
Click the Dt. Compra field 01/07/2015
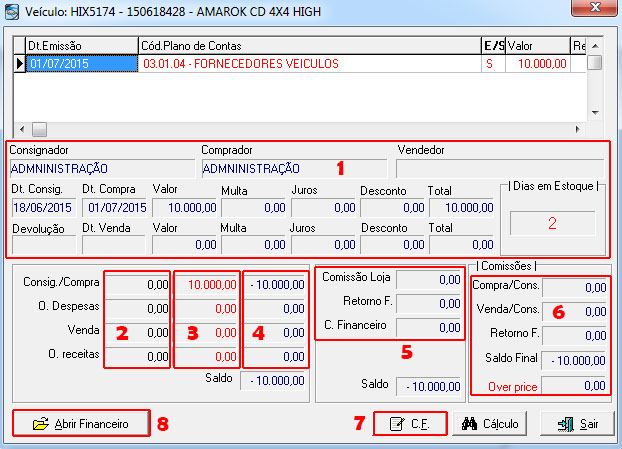pos(114,207)
